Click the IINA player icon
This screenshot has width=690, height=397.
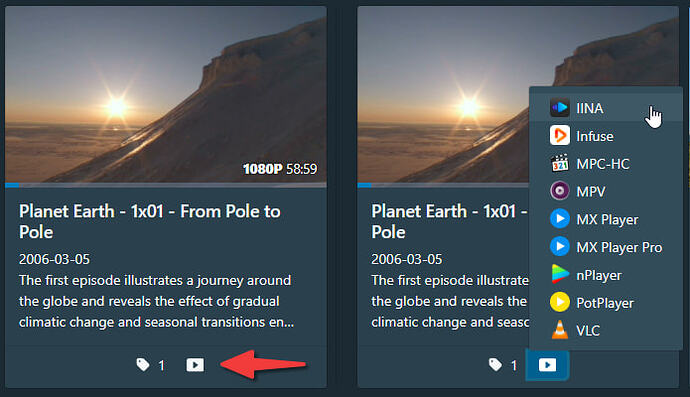(x=560, y=108)
